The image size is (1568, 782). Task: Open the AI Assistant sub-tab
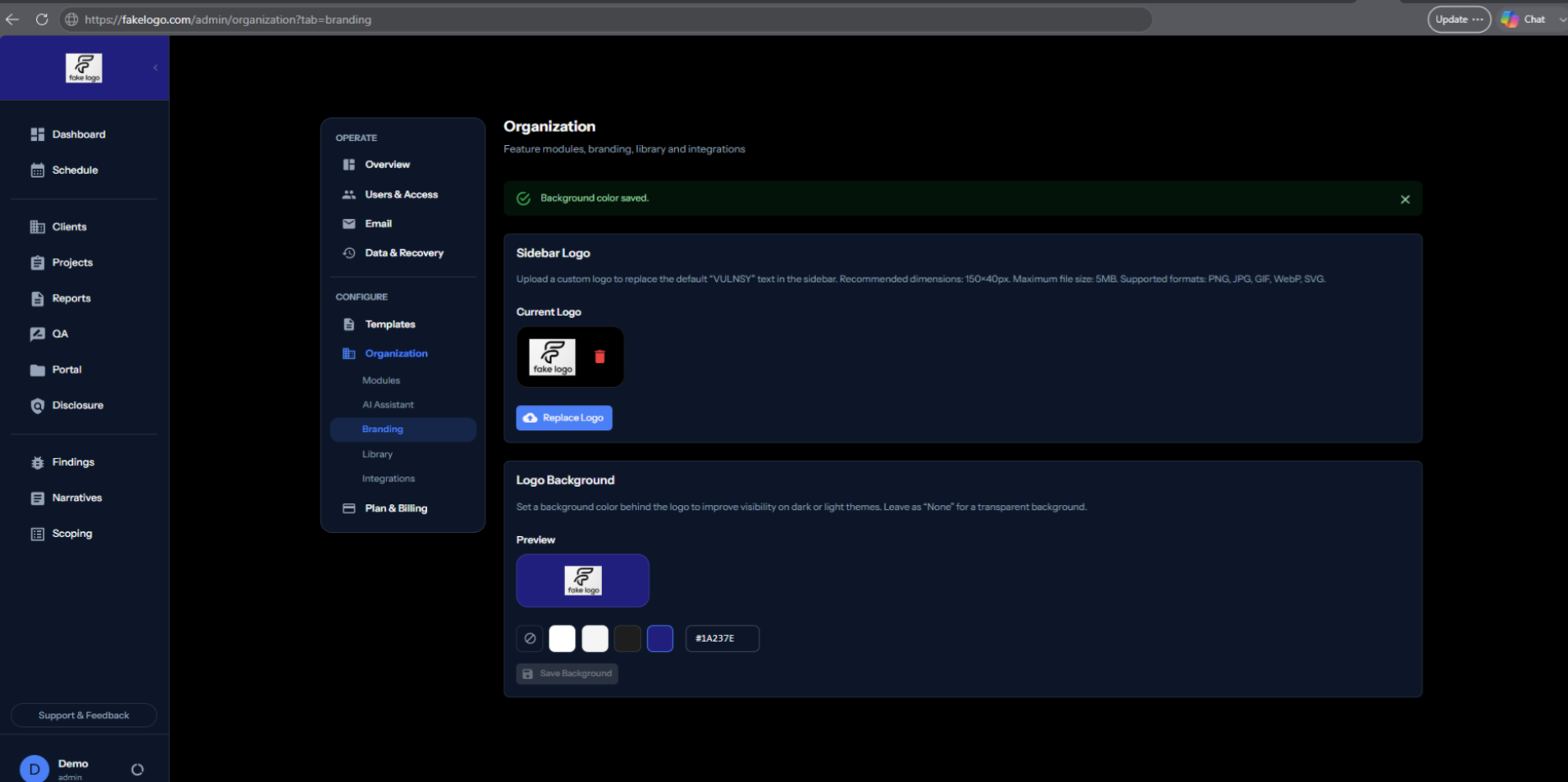click(x=388, y=405)
